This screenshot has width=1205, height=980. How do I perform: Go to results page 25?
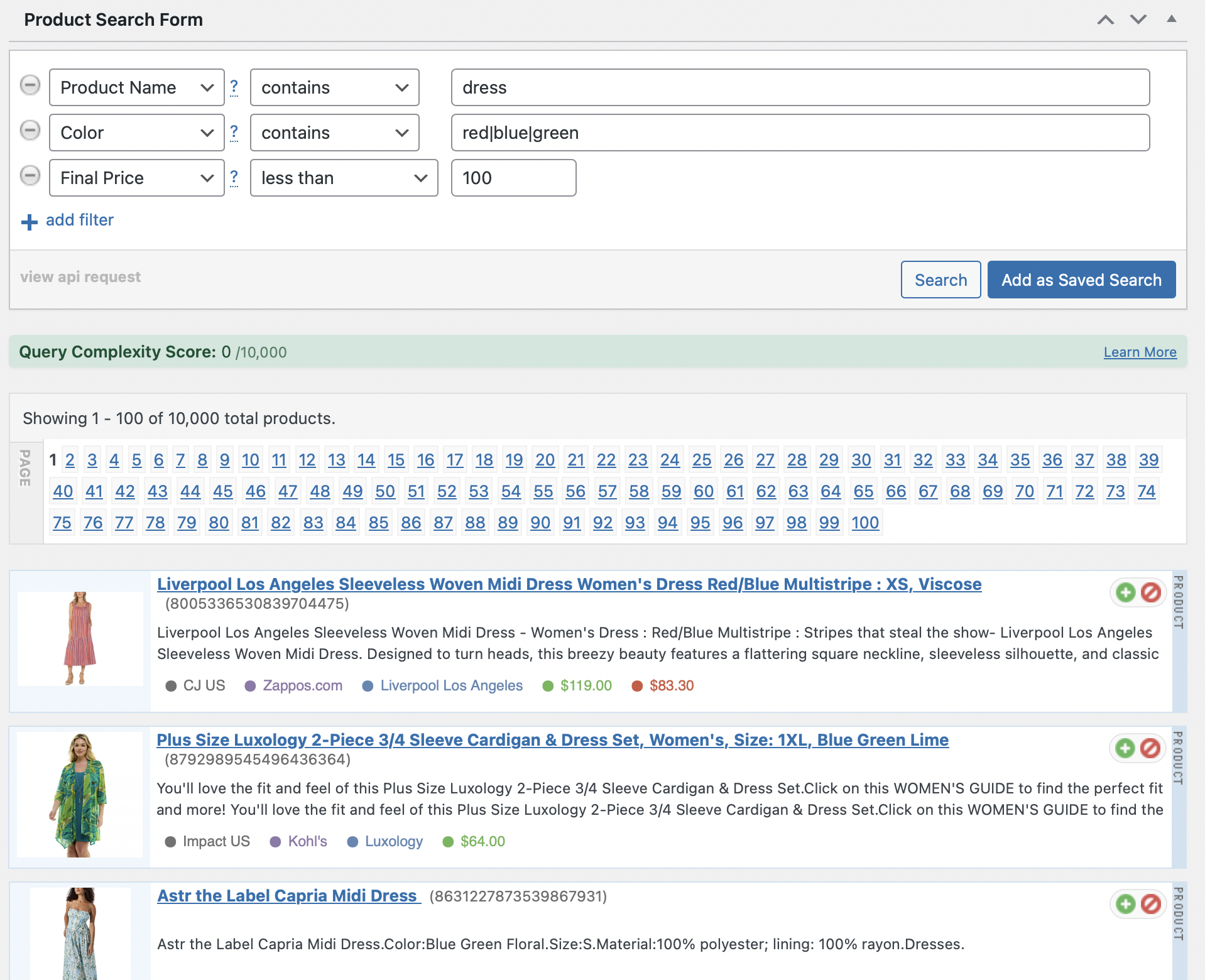[x=702, y=460]
